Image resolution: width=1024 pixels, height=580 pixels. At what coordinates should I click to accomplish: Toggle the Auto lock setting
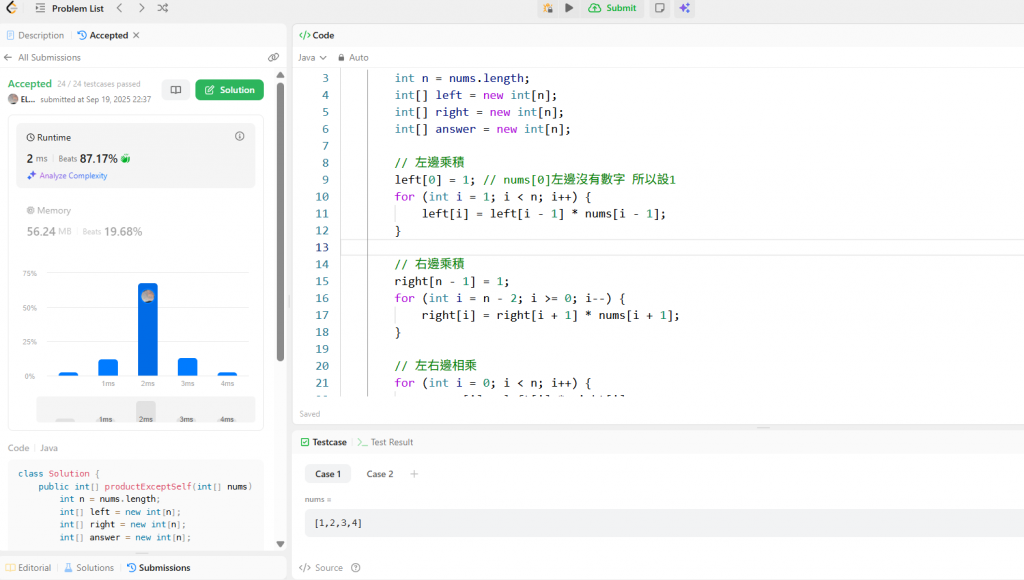click(x=353, y=57)
